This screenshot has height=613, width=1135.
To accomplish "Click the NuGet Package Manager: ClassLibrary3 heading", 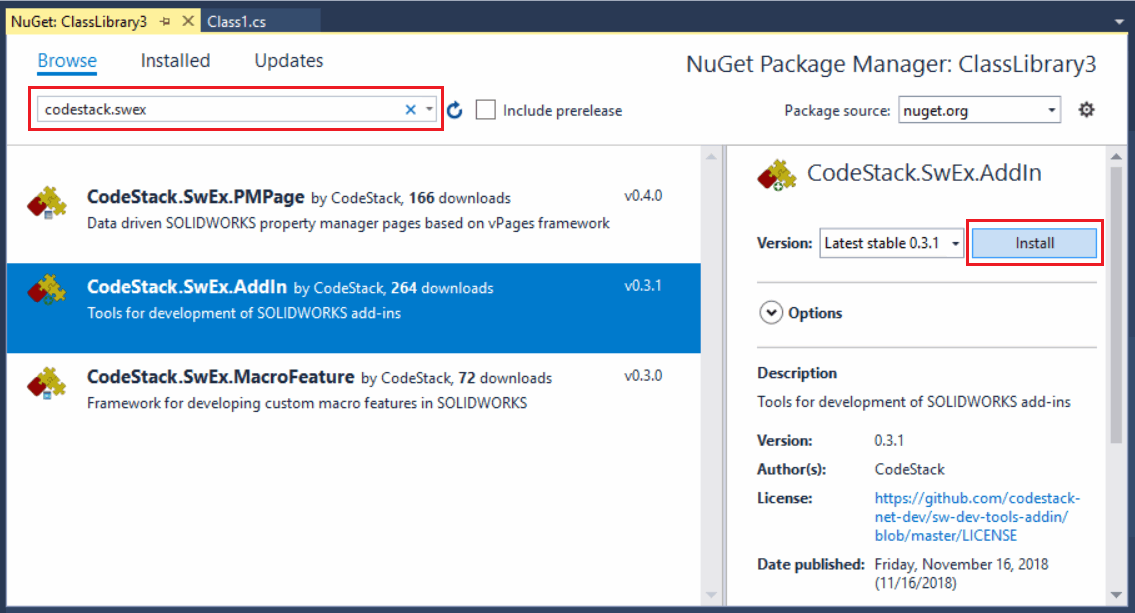I will point(891,64).
